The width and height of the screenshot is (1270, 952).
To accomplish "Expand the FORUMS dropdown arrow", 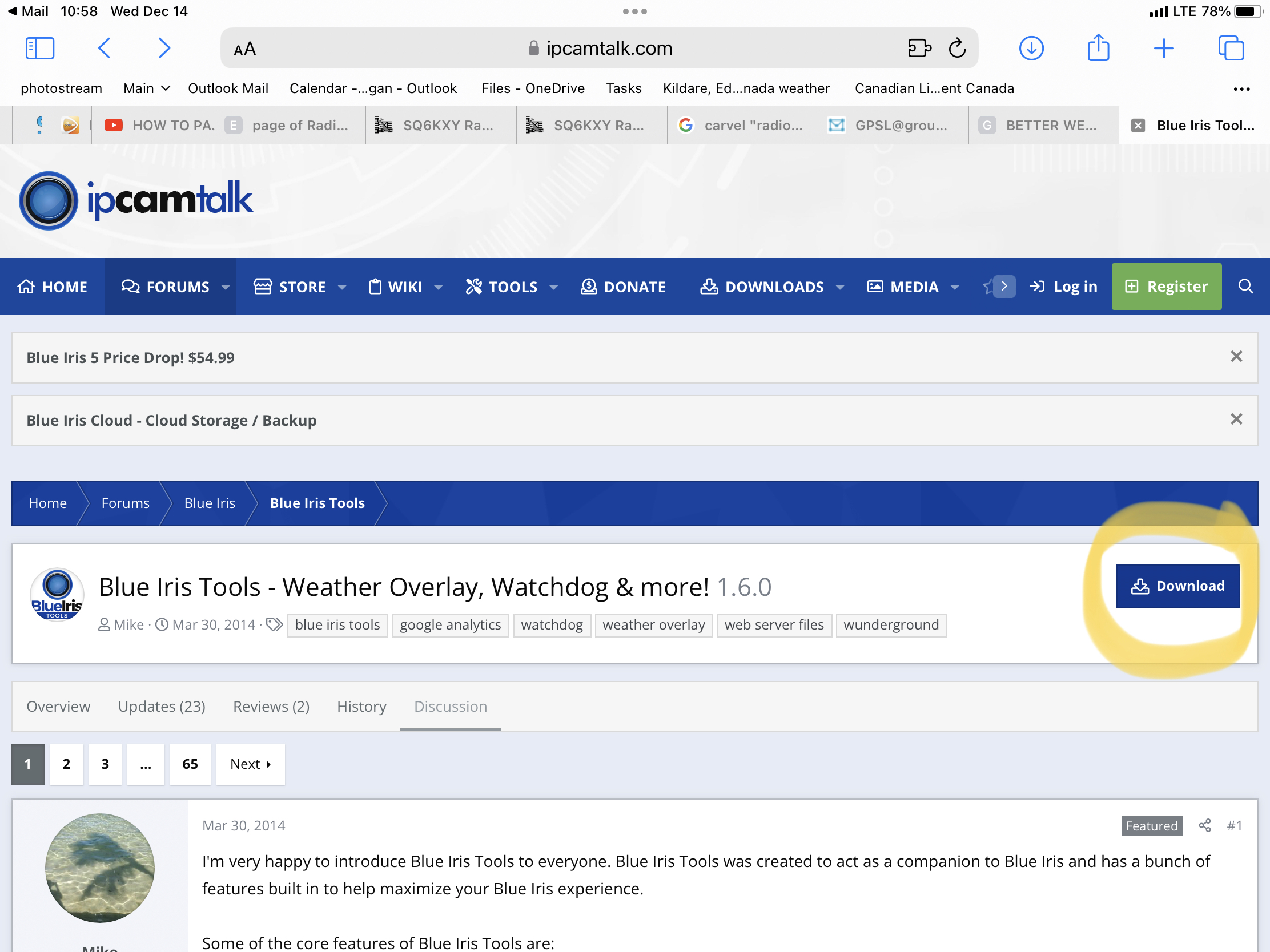I will tap(226, 287).
